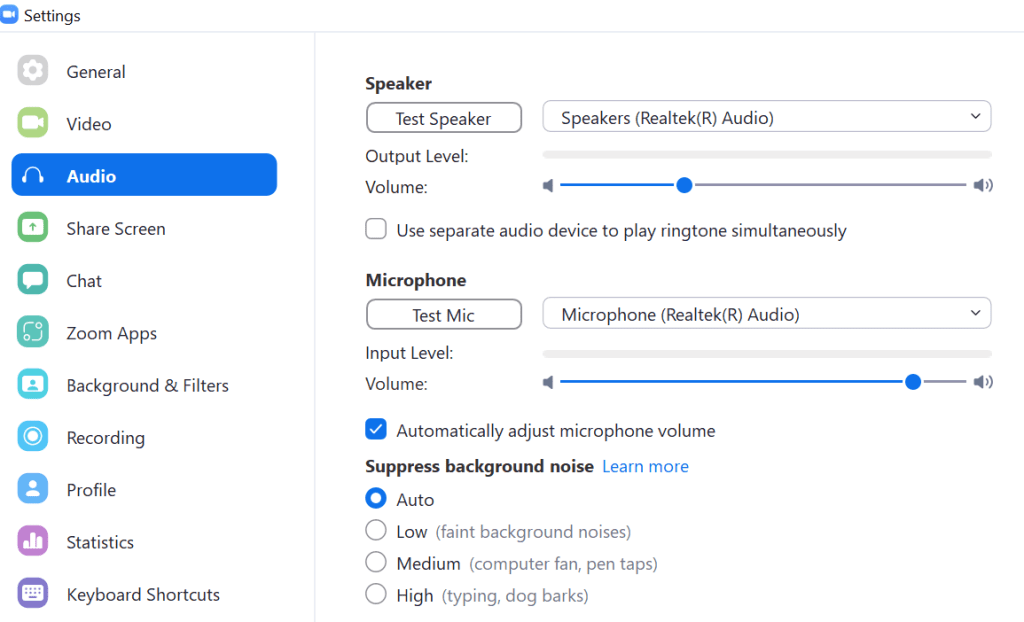This screenshot has width=1024, height=622.
Task: Click the Background & Filters icon
Action: coord(32,385)
